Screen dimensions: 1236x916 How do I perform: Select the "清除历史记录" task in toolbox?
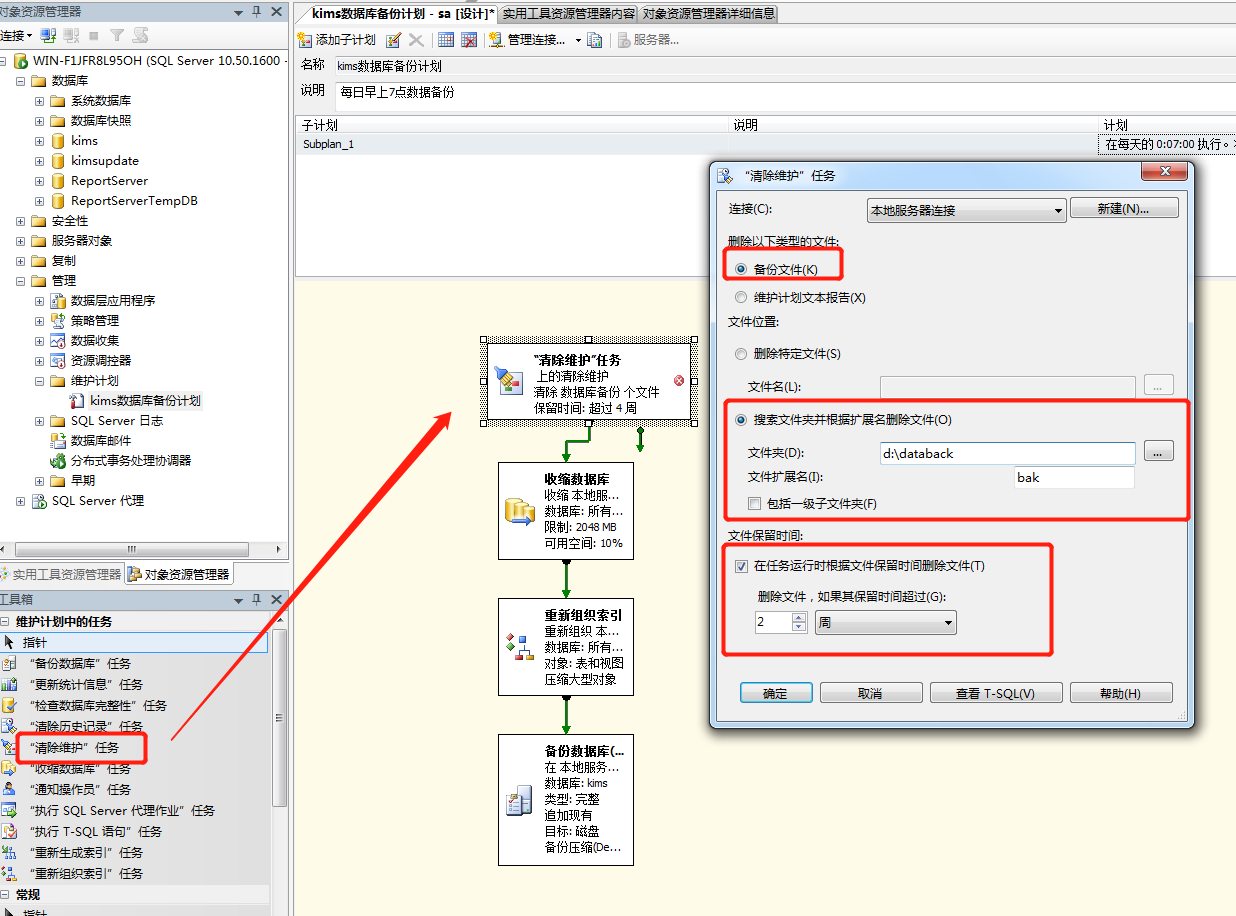[86, 726]
